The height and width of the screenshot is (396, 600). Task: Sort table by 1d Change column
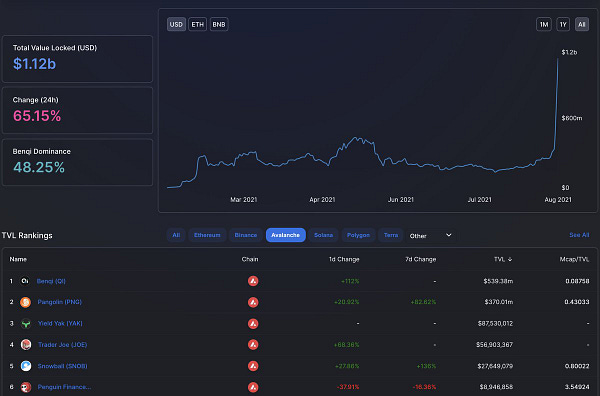344,259
